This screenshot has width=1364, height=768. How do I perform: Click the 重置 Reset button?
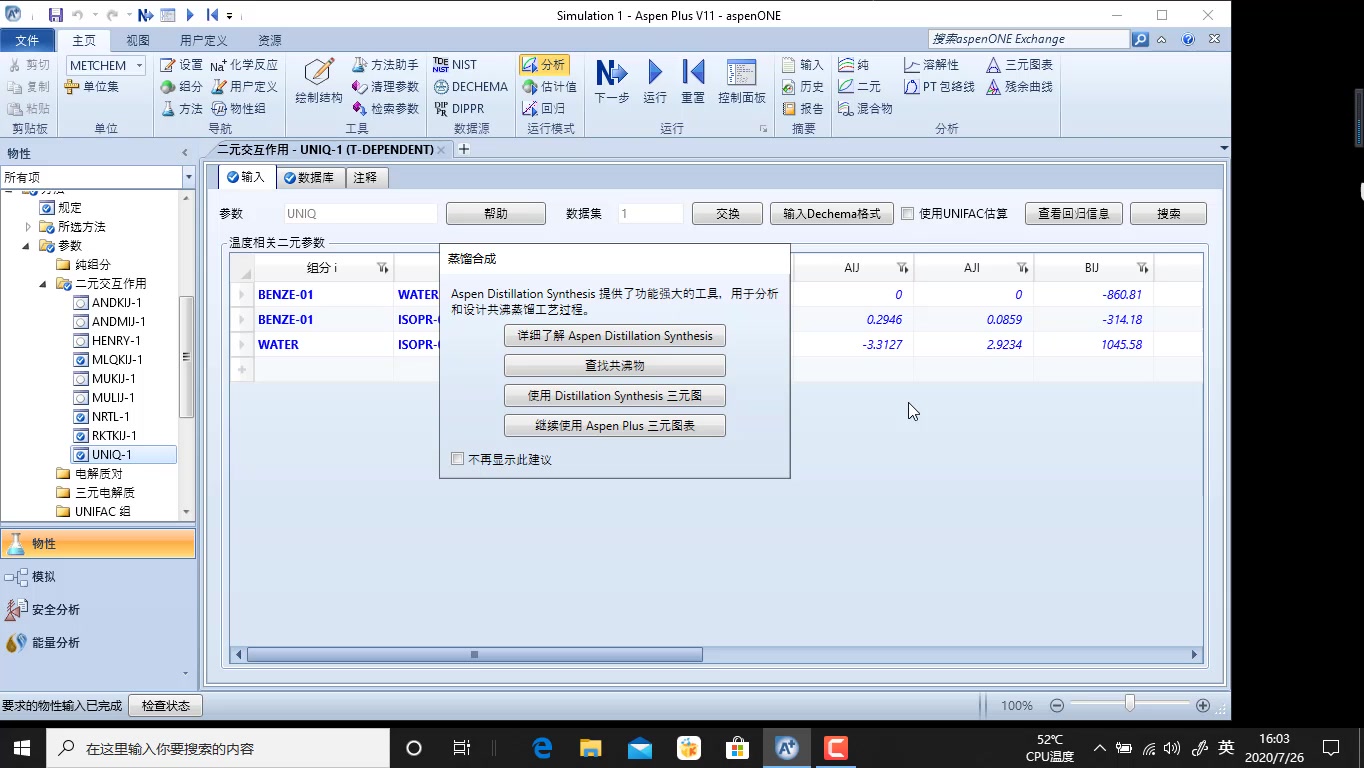click(x=693, y=81)
